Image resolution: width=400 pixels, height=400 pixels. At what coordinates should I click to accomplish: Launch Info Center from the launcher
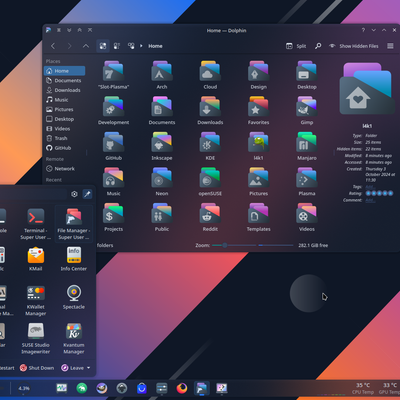point(74,259)
